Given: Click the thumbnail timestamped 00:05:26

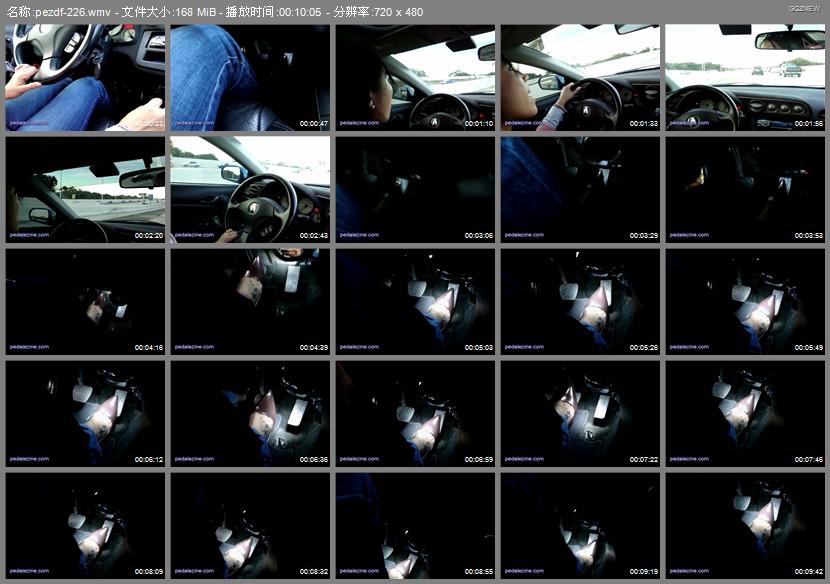Looking at the screenshot, I should (580, 302).
